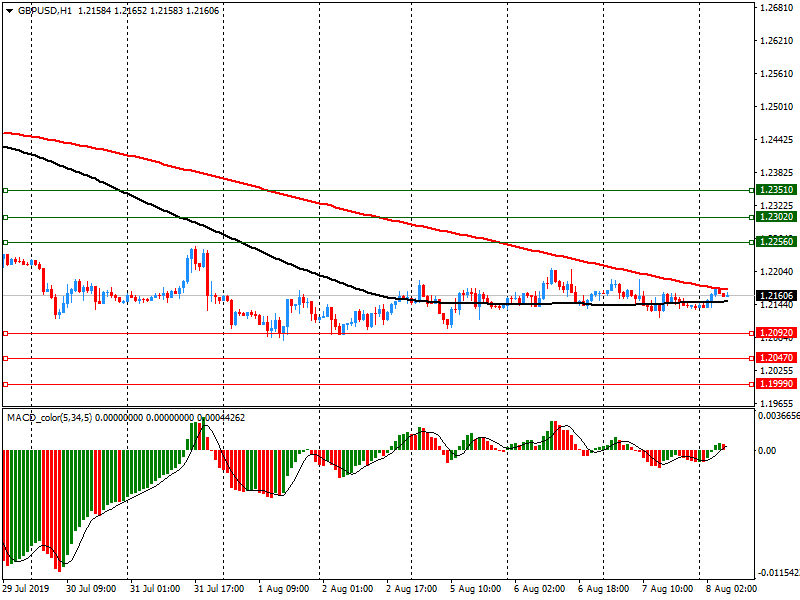Click the 1.22040 price scale value
Image resolution: width=800 pixels, height=600 pixels.
pyautogui.click(x=777, y=271)
